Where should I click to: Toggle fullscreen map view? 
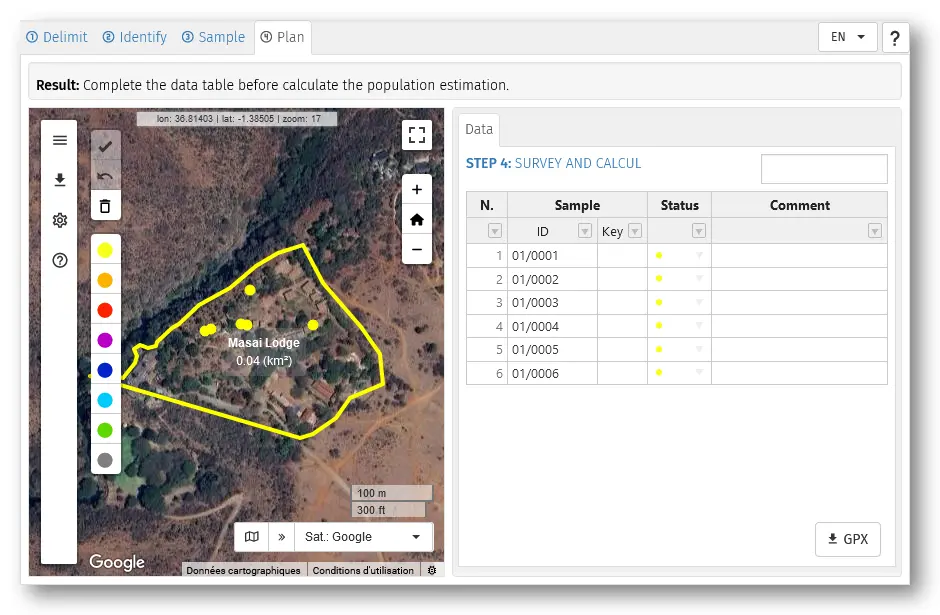416,135
